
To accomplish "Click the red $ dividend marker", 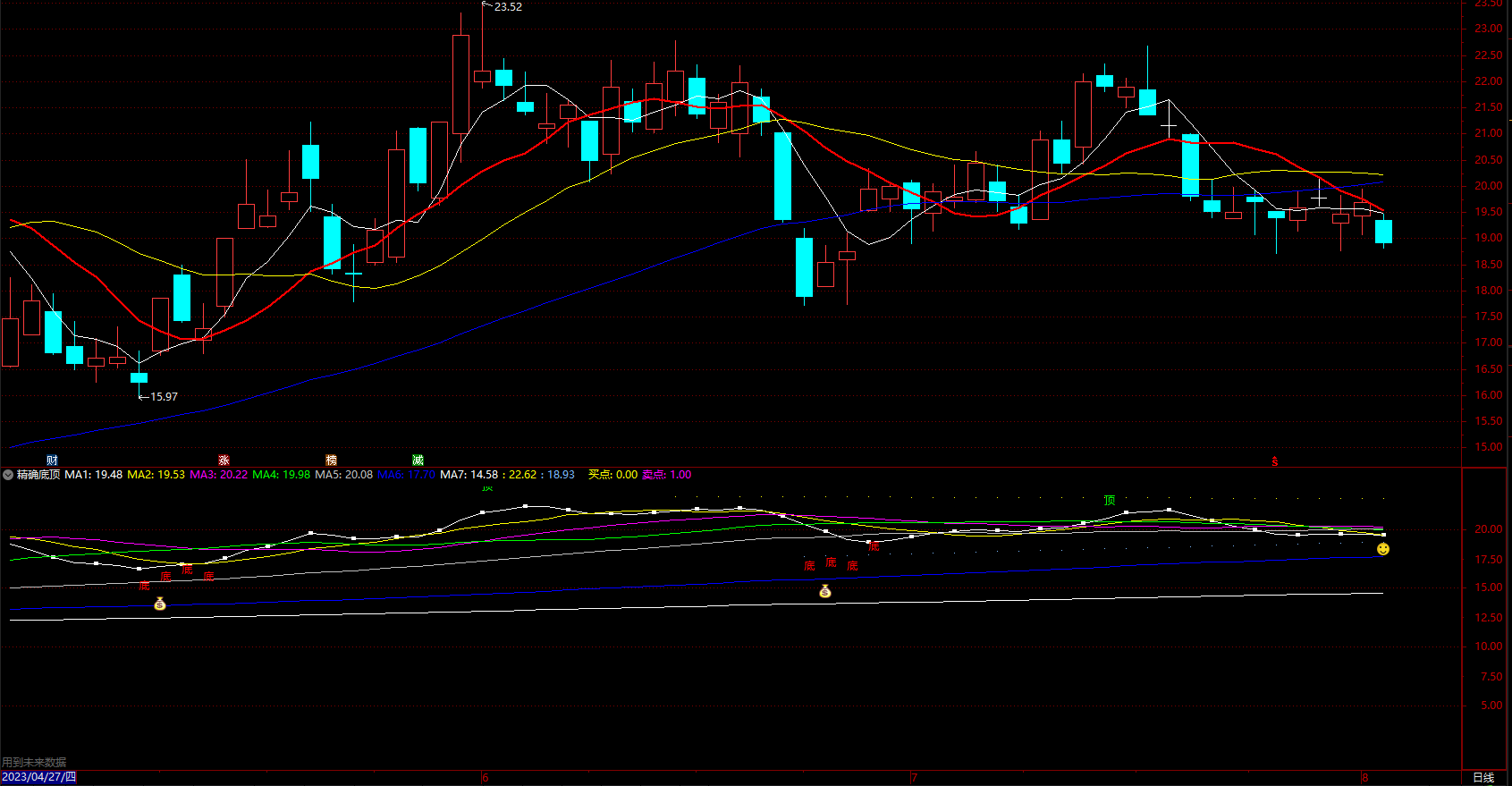I will (1275, 461).
